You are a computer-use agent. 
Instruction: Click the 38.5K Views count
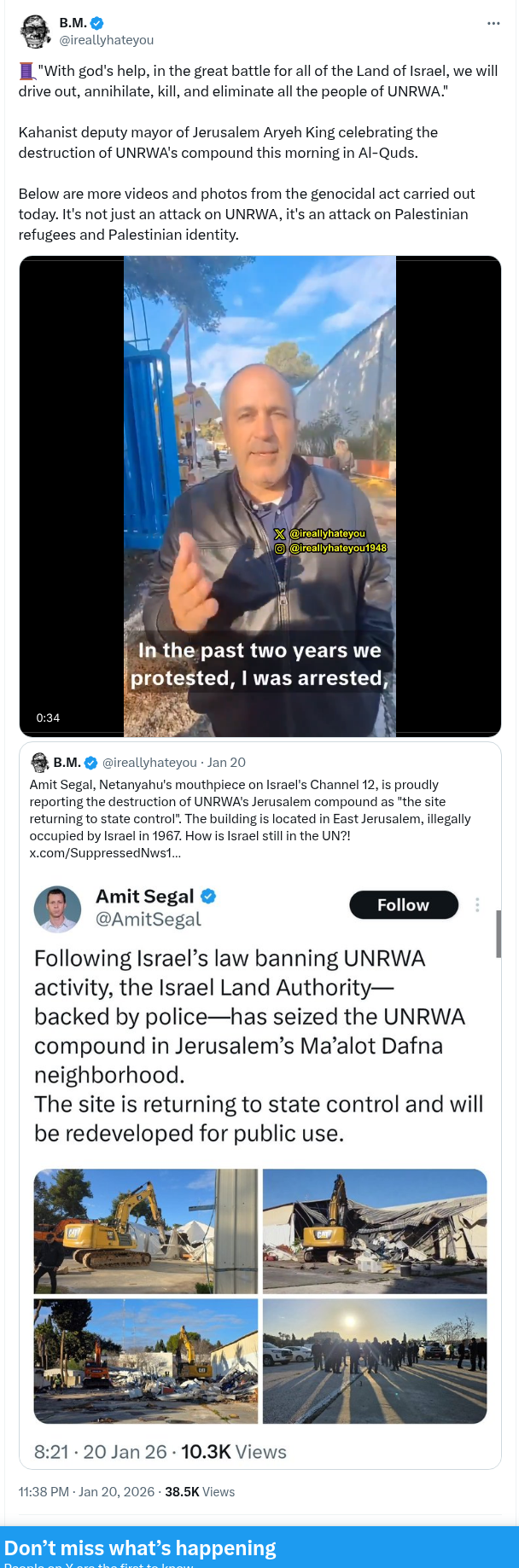[200, 1492]
